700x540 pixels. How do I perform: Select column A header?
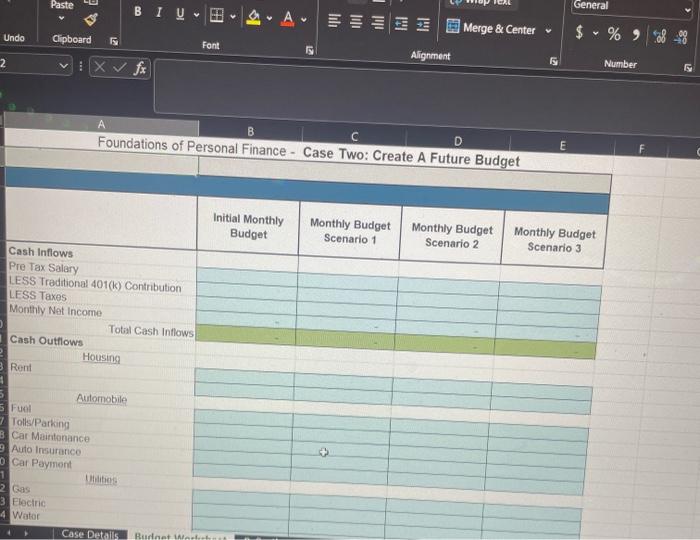click(x=101, y=124)
